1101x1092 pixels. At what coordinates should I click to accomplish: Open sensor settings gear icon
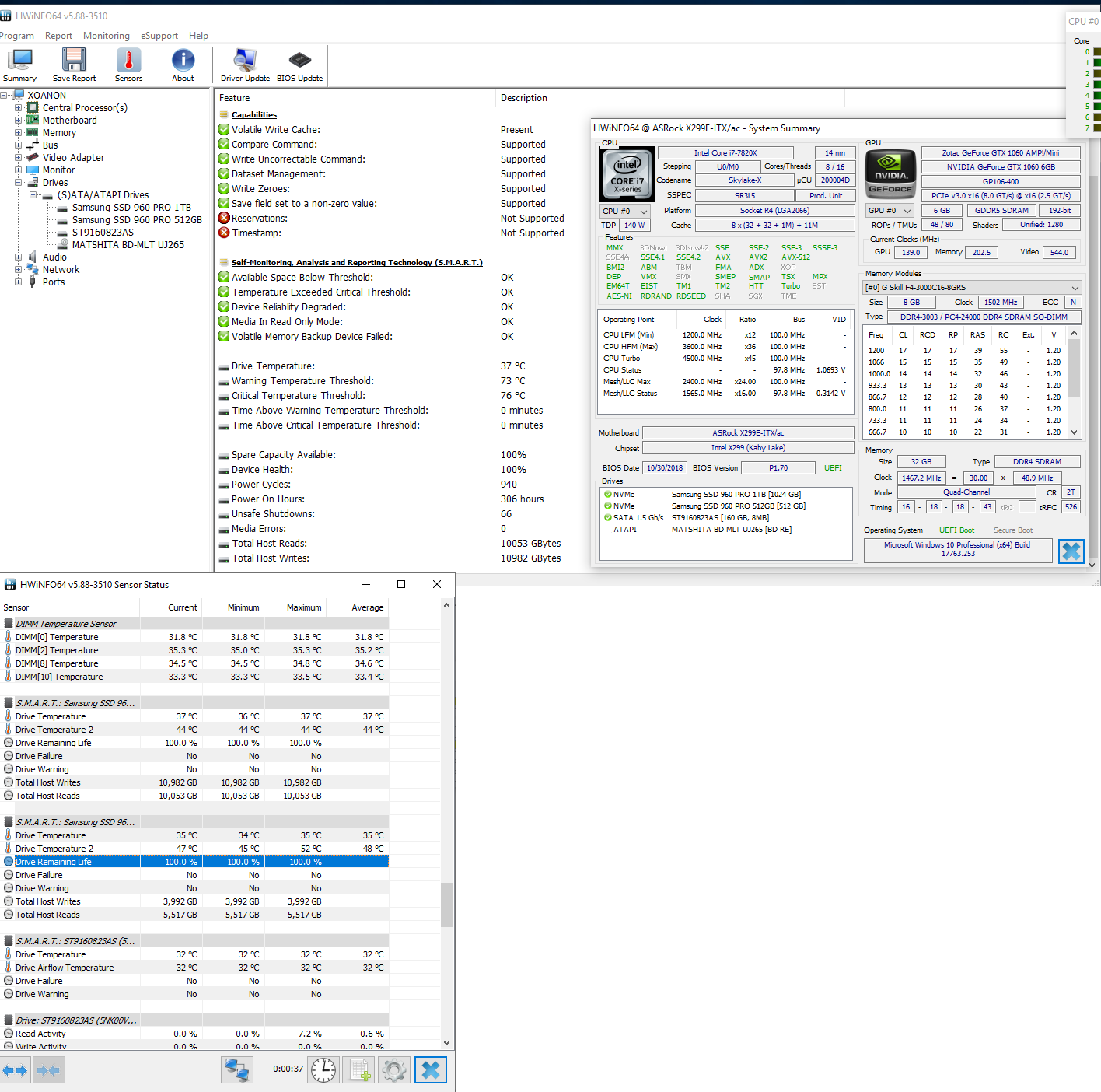(394, 1070)
